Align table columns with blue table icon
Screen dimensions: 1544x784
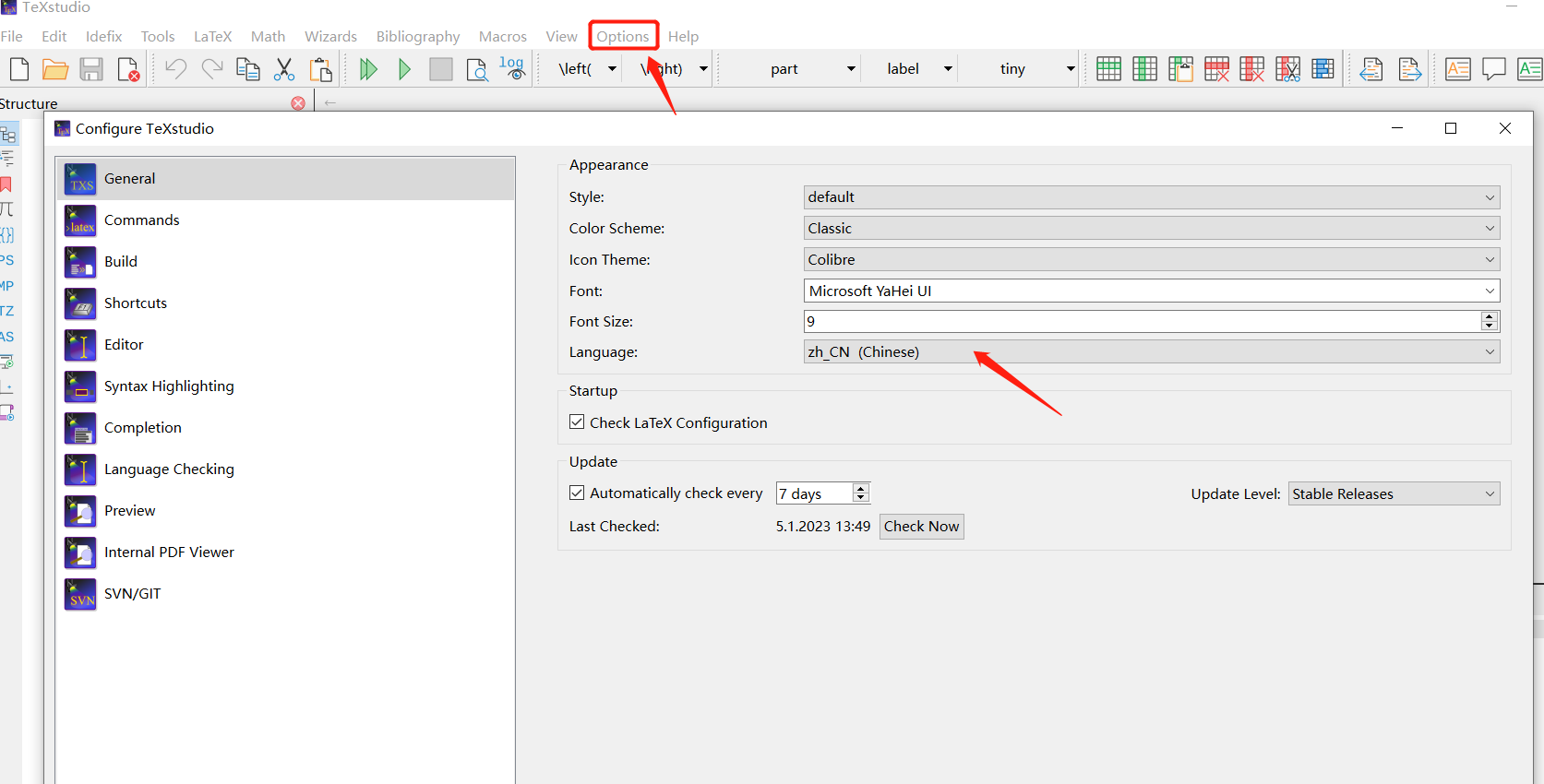coord(1323,69)
